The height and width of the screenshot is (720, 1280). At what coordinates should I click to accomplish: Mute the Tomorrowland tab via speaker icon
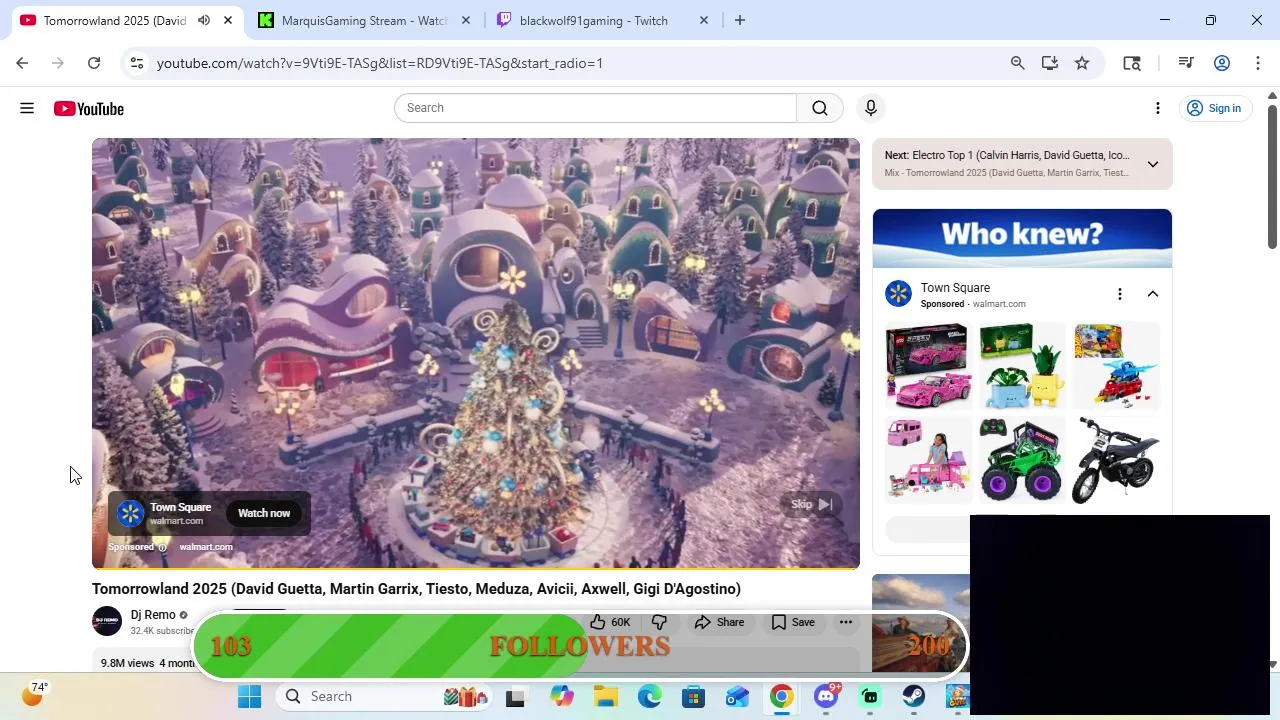coord(204,20)
